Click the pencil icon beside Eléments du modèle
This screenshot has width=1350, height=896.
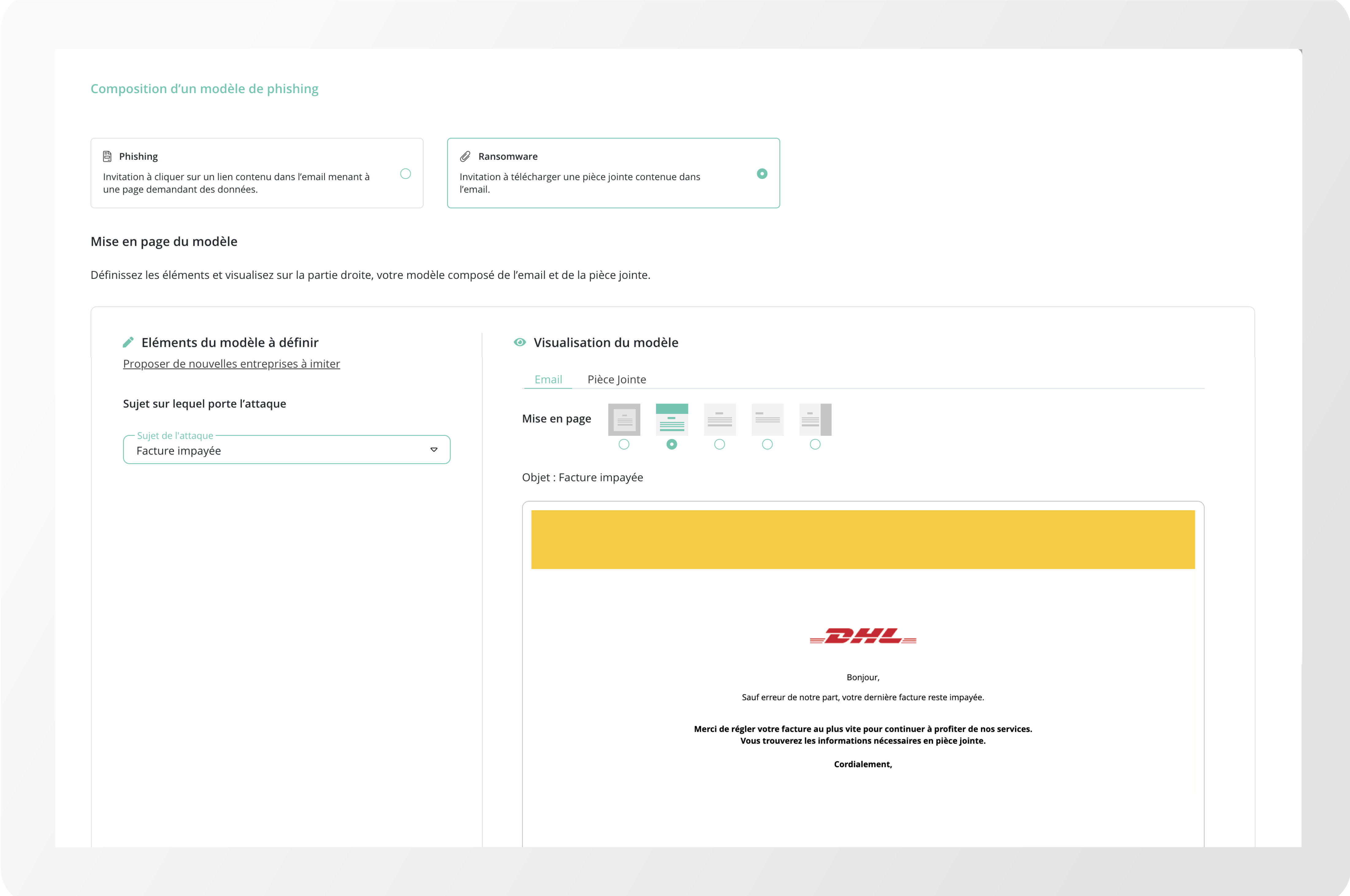tap(128, 342)
